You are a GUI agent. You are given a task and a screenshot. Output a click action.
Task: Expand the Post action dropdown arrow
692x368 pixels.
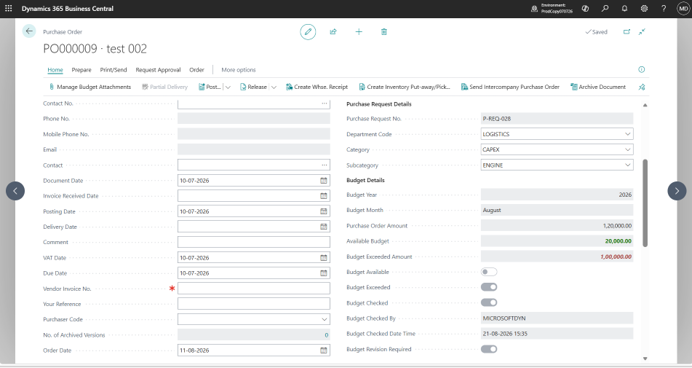(x=228, y=87)
